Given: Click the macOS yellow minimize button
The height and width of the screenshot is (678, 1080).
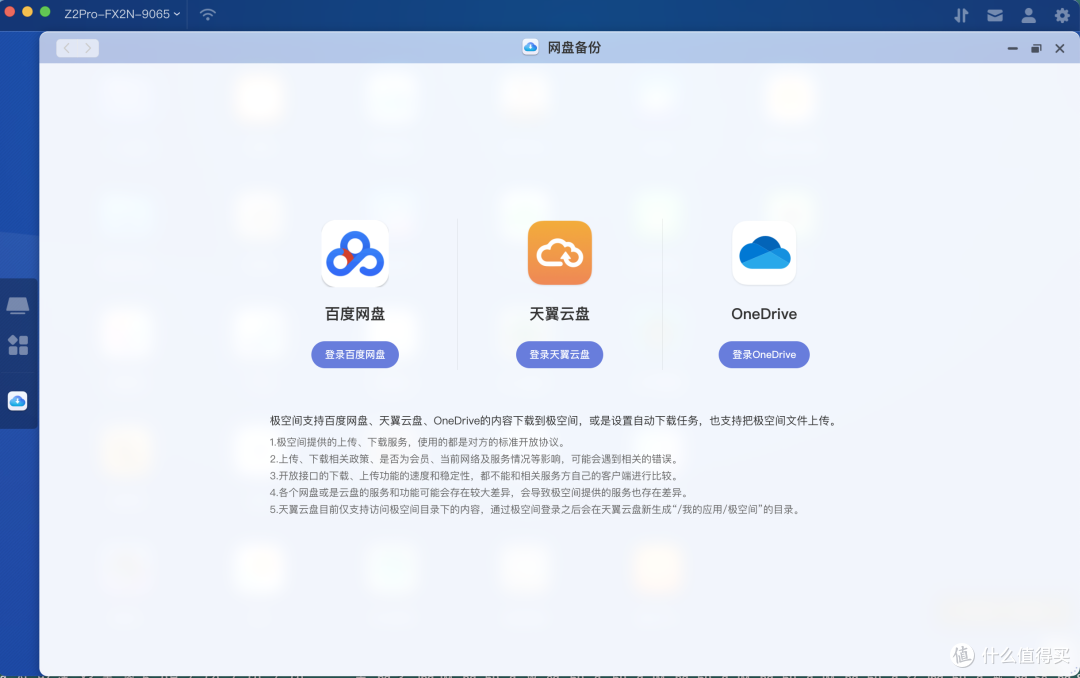Looking at the screenshot, I should tap(28, 12).
